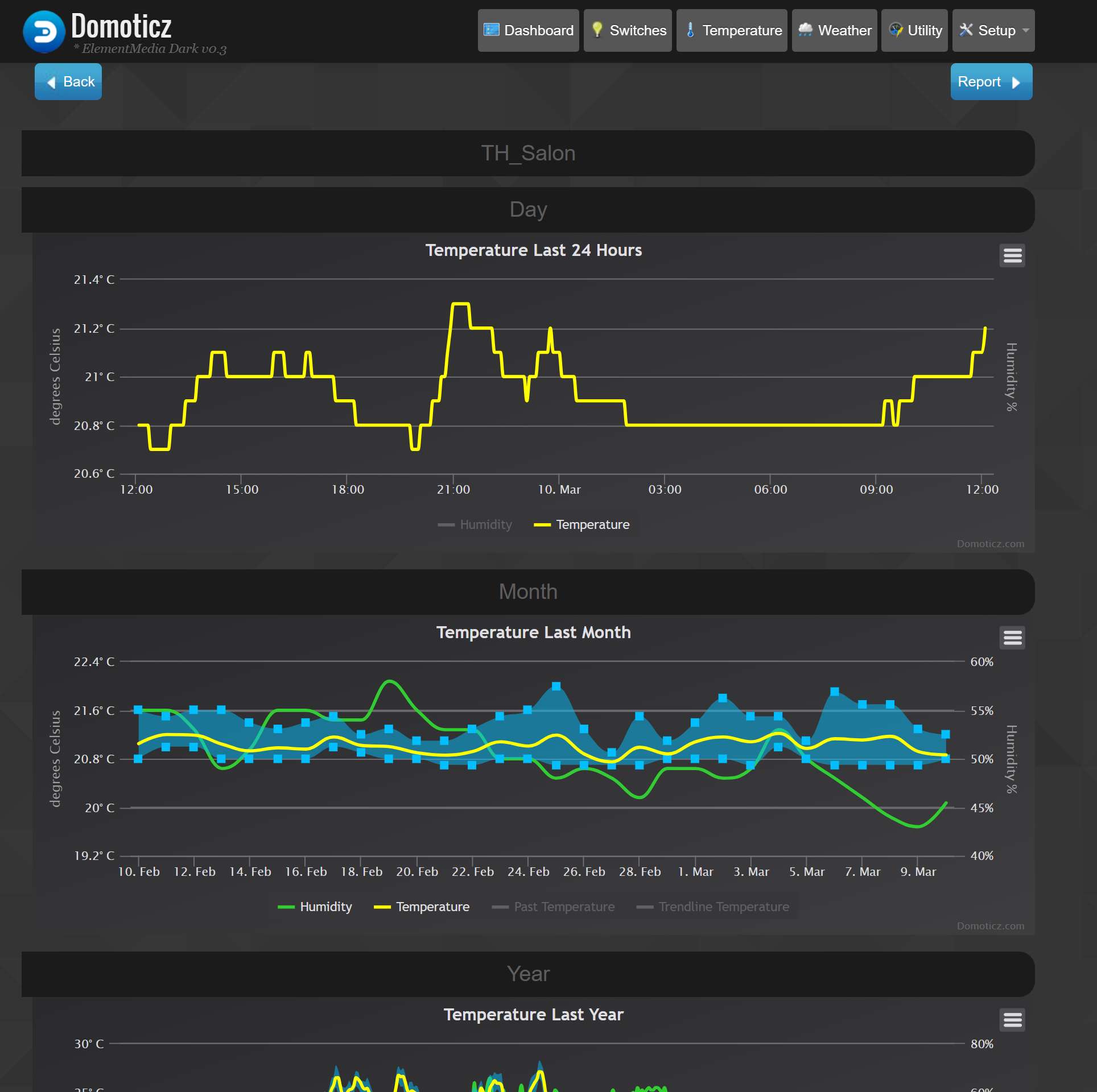Viewport: 1097px width, 1092px height.
Task: Click the Setup tools icon
Action: 966,30
